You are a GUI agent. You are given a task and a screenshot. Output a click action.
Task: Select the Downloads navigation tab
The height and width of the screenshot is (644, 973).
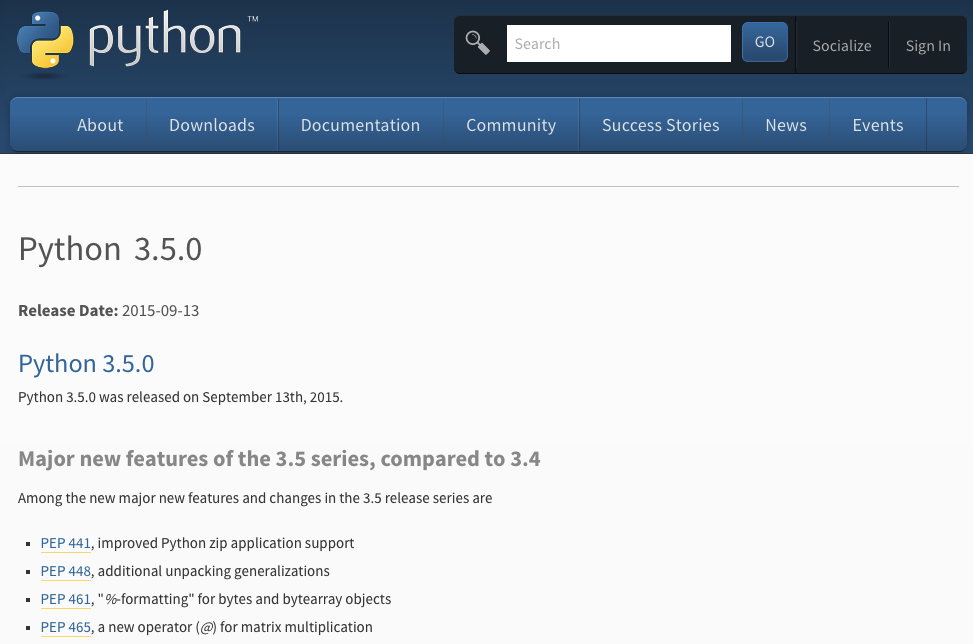click(212, 125)
